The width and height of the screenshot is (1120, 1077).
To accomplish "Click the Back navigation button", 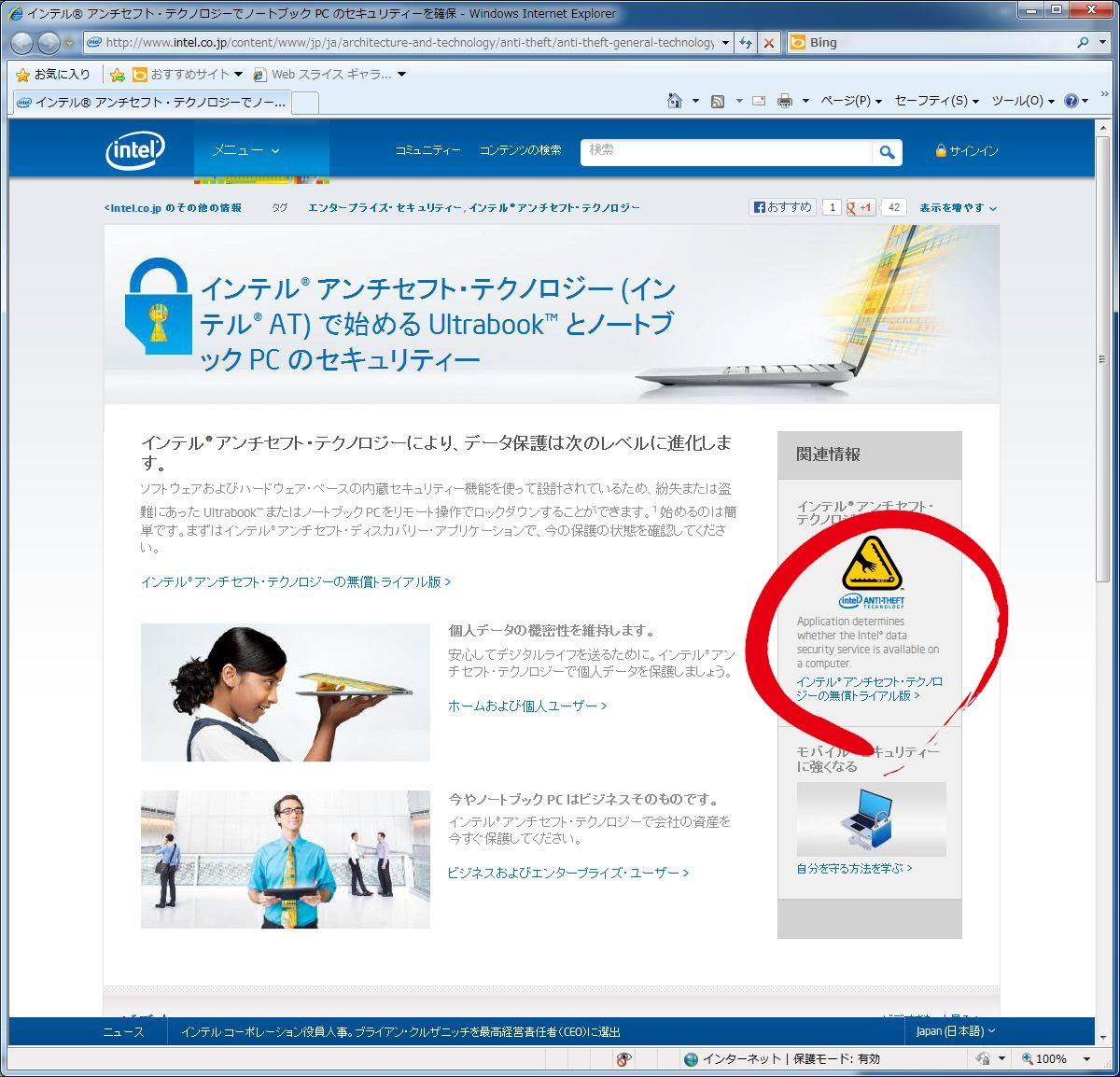I will 22,42.
